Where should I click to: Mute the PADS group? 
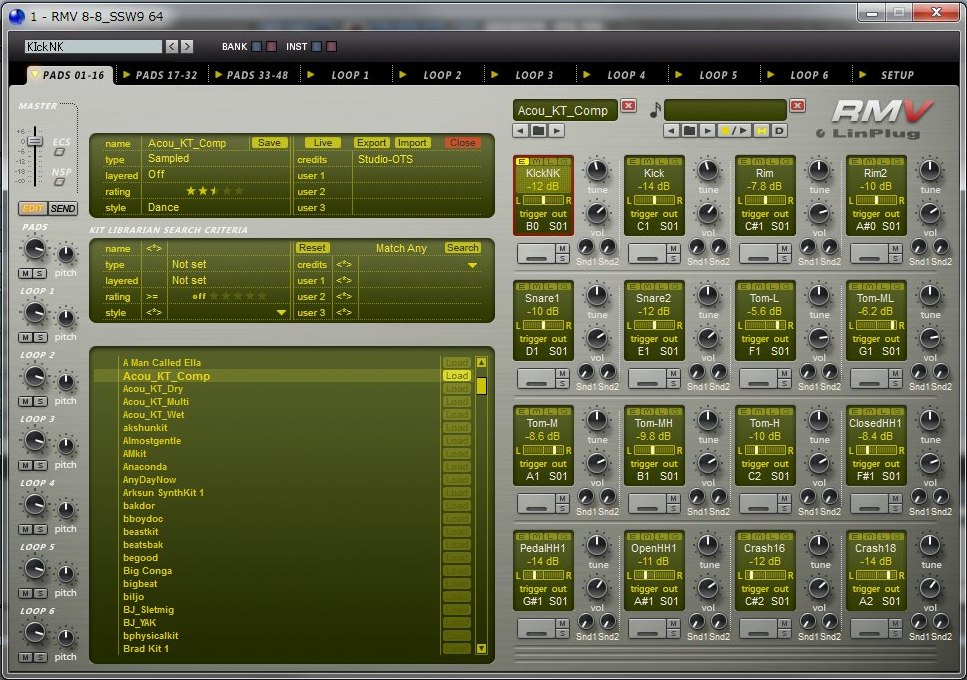coord(25,273)
